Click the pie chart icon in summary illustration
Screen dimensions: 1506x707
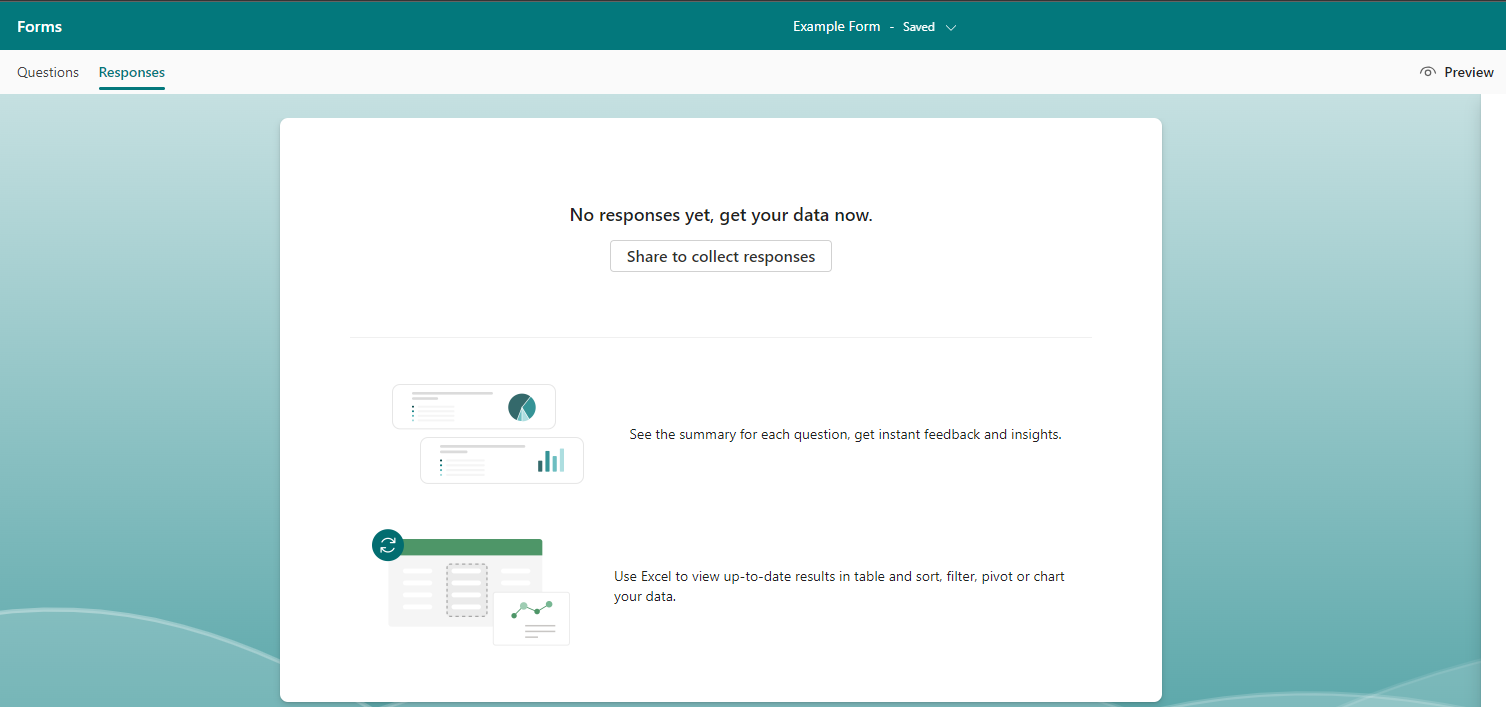(521, 407)
